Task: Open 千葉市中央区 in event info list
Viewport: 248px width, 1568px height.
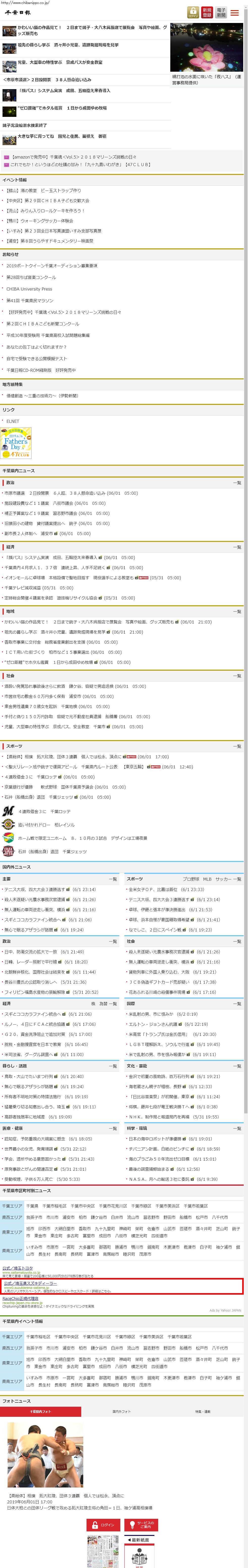Action: [66, 1337]
